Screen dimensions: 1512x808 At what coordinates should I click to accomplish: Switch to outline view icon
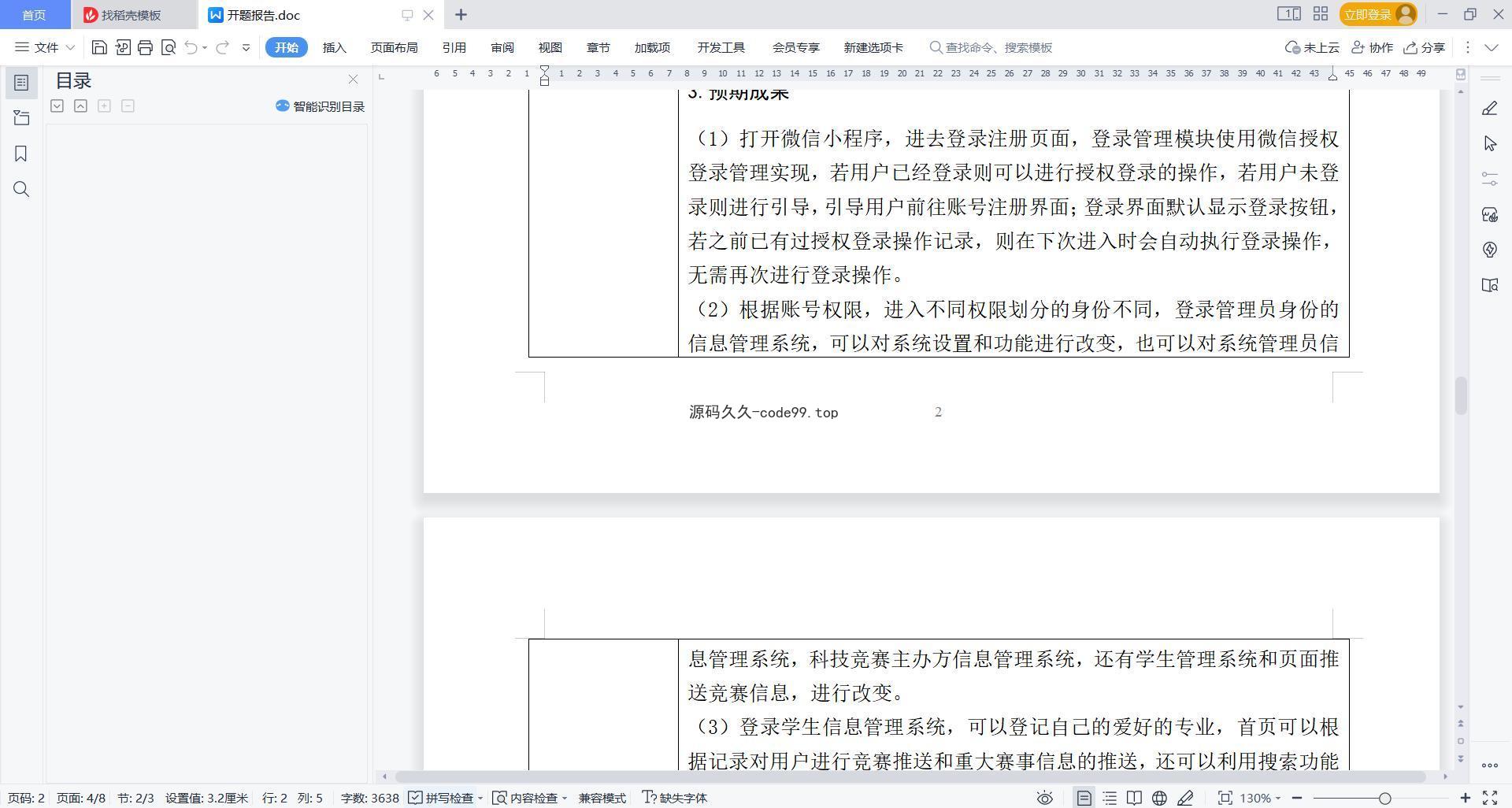pos(1110,798)
